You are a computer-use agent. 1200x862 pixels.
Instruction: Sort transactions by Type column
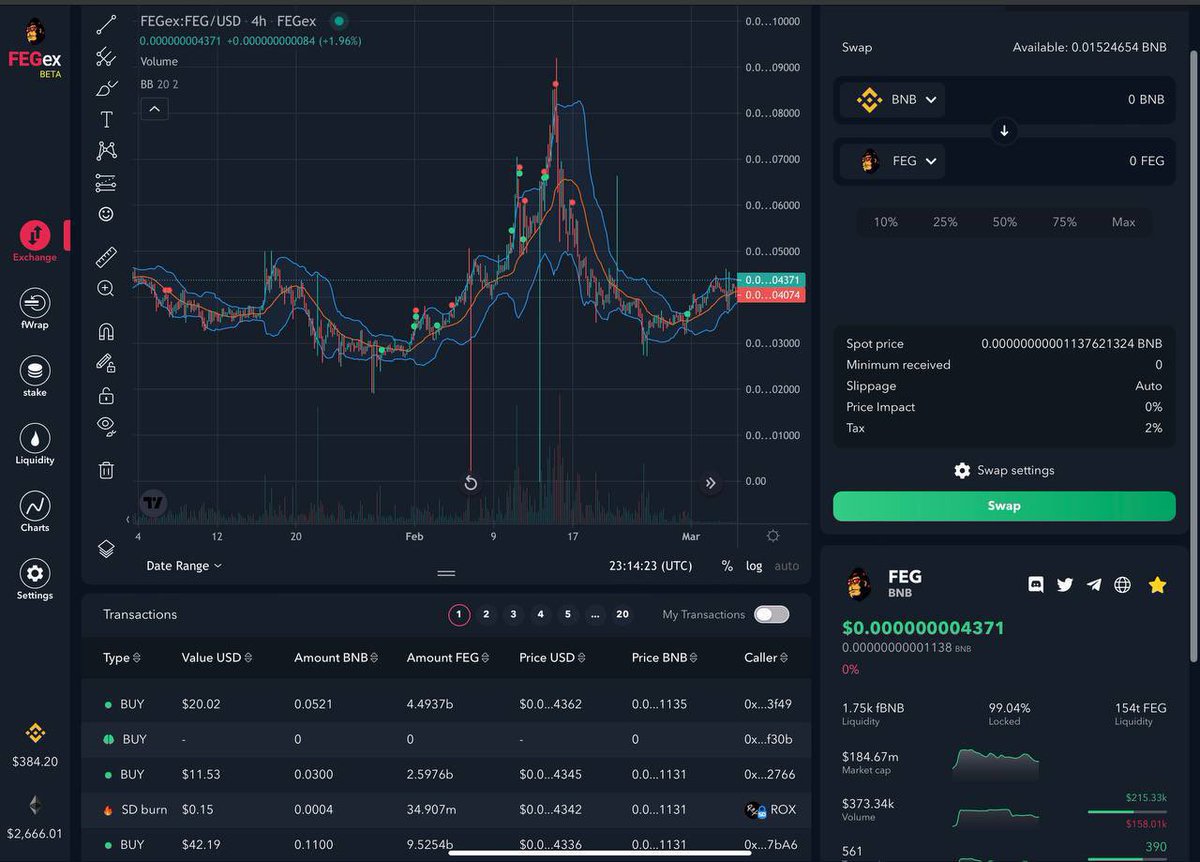point(122,658)
